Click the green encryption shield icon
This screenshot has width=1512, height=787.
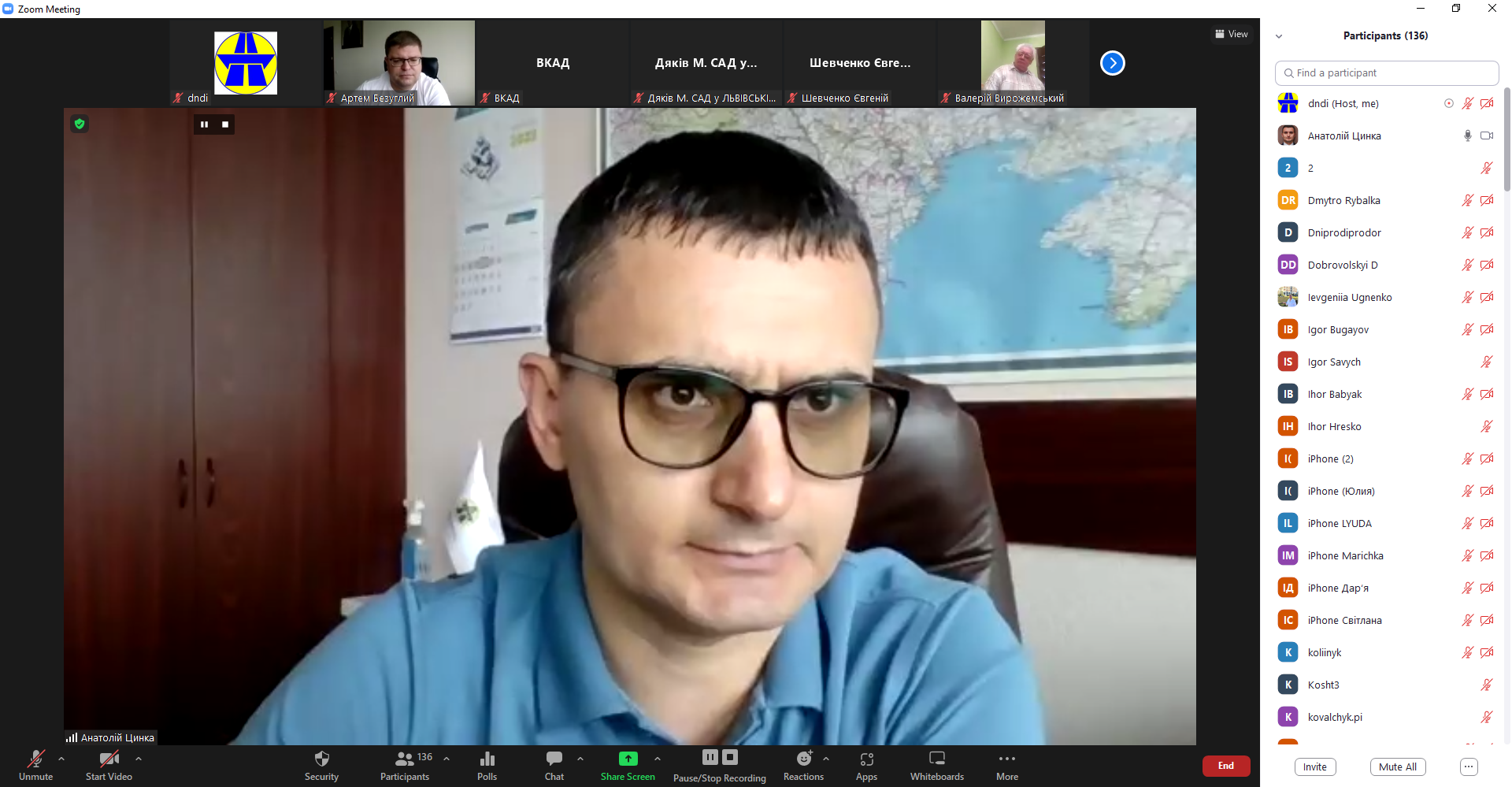80,124
